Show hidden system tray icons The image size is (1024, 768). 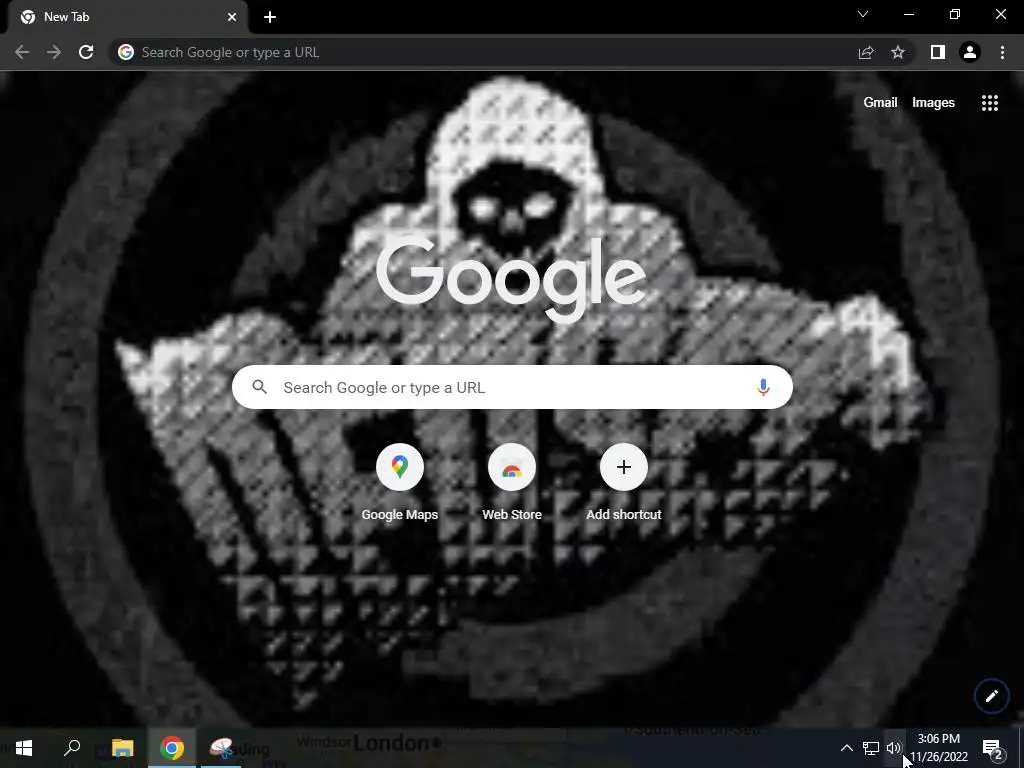[x=846, y=748]
